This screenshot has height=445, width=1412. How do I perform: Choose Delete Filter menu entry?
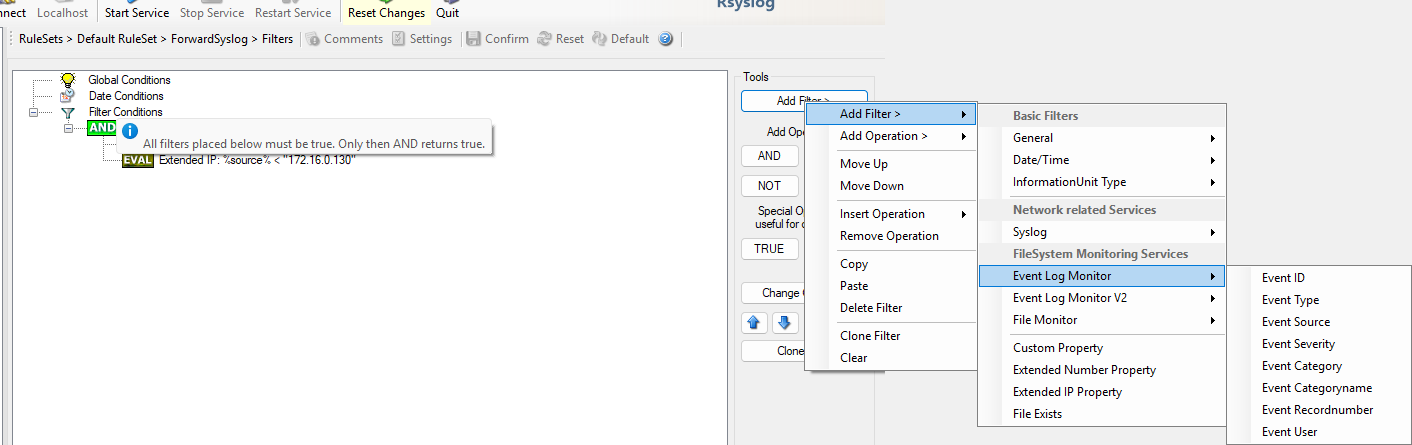pyautogui.click(x=890, y=308)
